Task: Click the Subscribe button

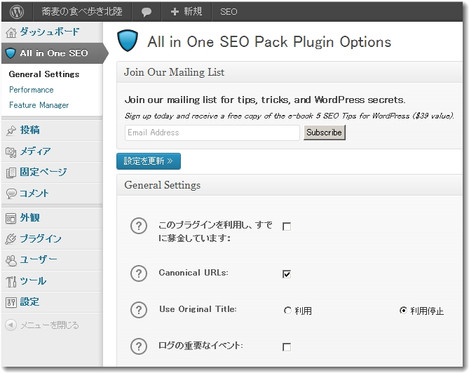Action: [324, 133]
